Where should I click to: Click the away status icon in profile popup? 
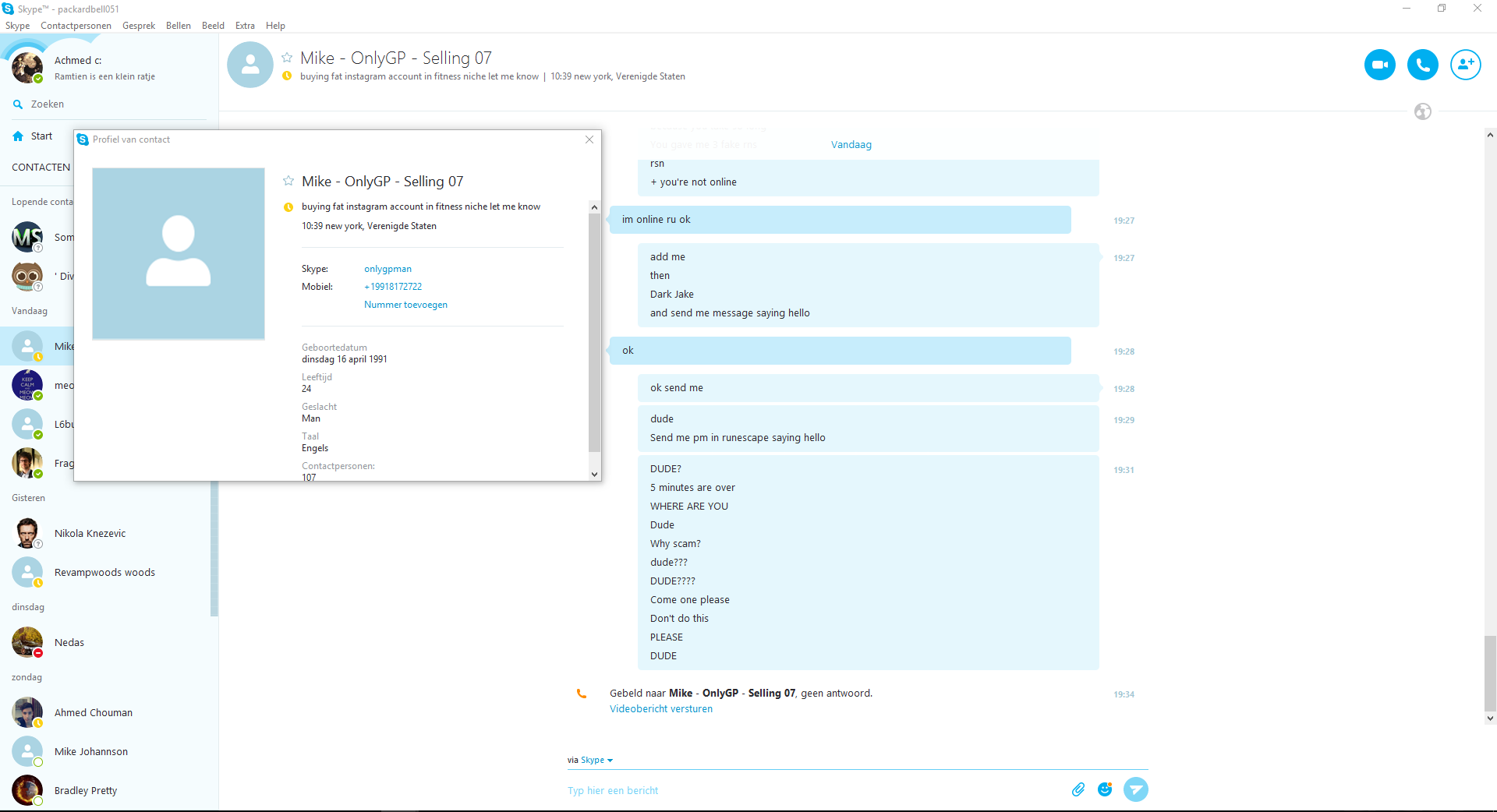pos(288,207)
